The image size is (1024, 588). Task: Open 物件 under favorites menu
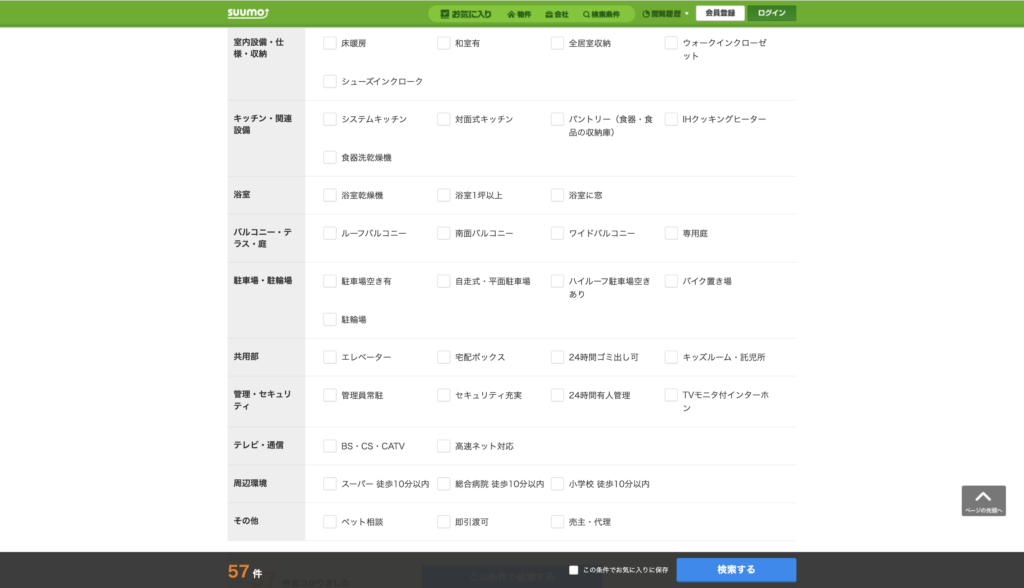519,14
